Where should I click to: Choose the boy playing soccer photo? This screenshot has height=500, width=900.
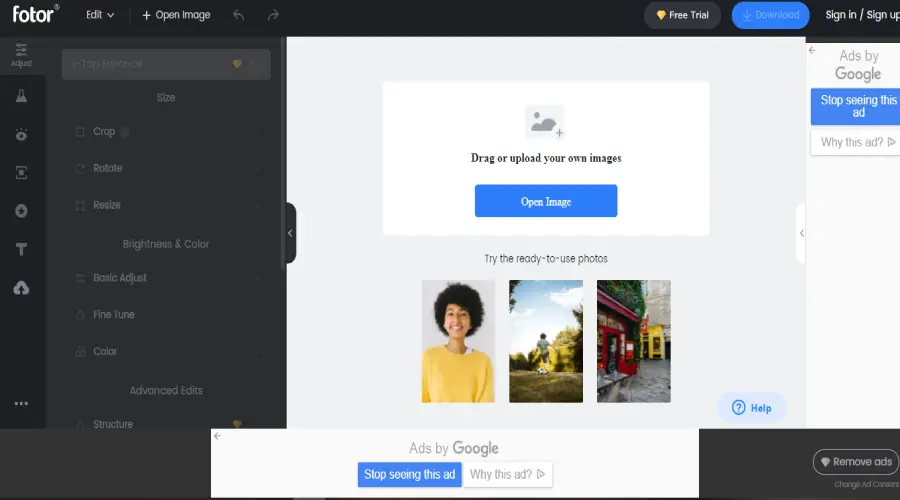tap(546, 342)
